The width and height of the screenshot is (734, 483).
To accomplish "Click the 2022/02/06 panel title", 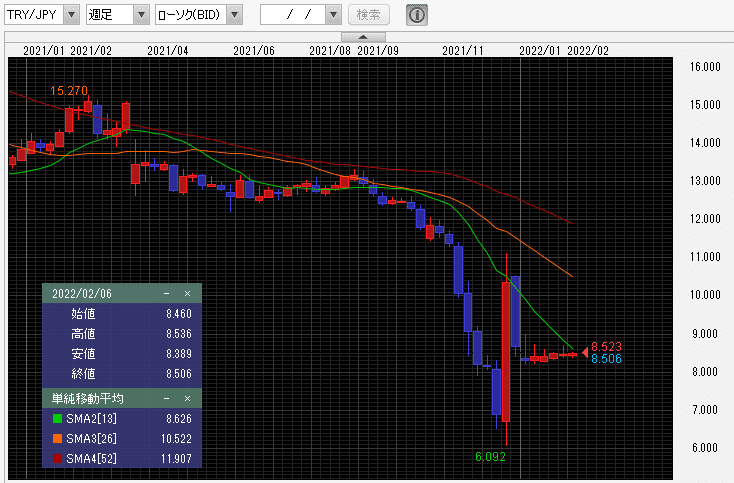I will (x=82, y=294).
